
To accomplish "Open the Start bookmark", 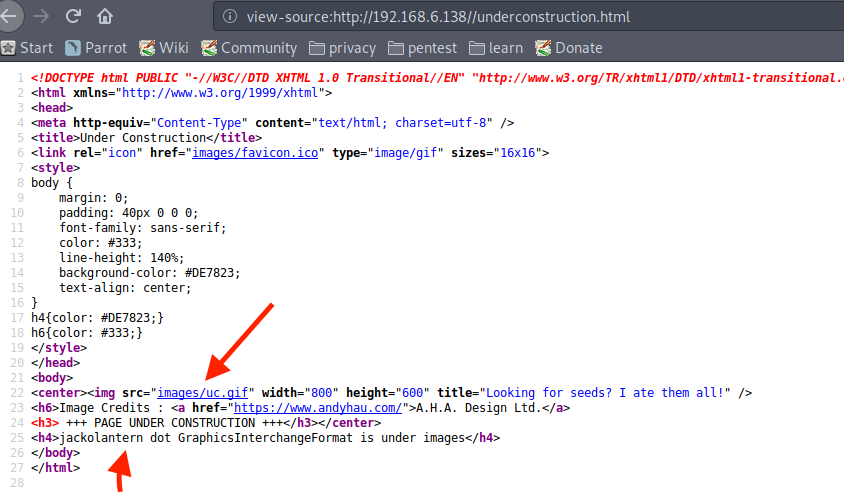I will [x=27, y=48].
